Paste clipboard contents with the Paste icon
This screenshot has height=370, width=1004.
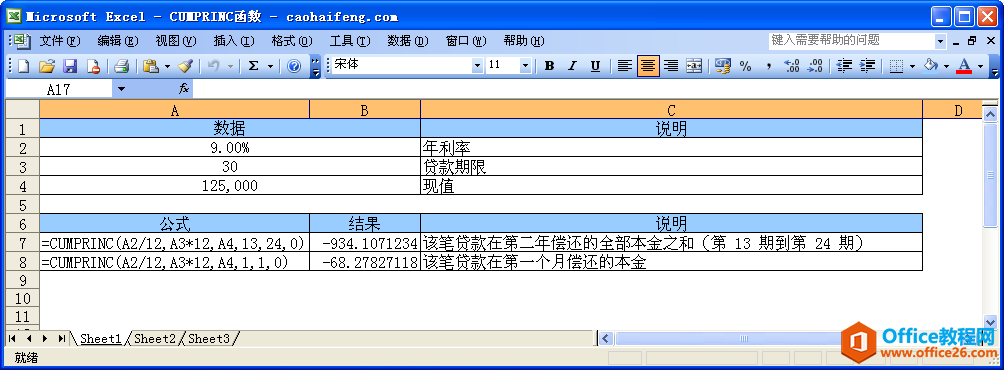(x=151, y=66)
